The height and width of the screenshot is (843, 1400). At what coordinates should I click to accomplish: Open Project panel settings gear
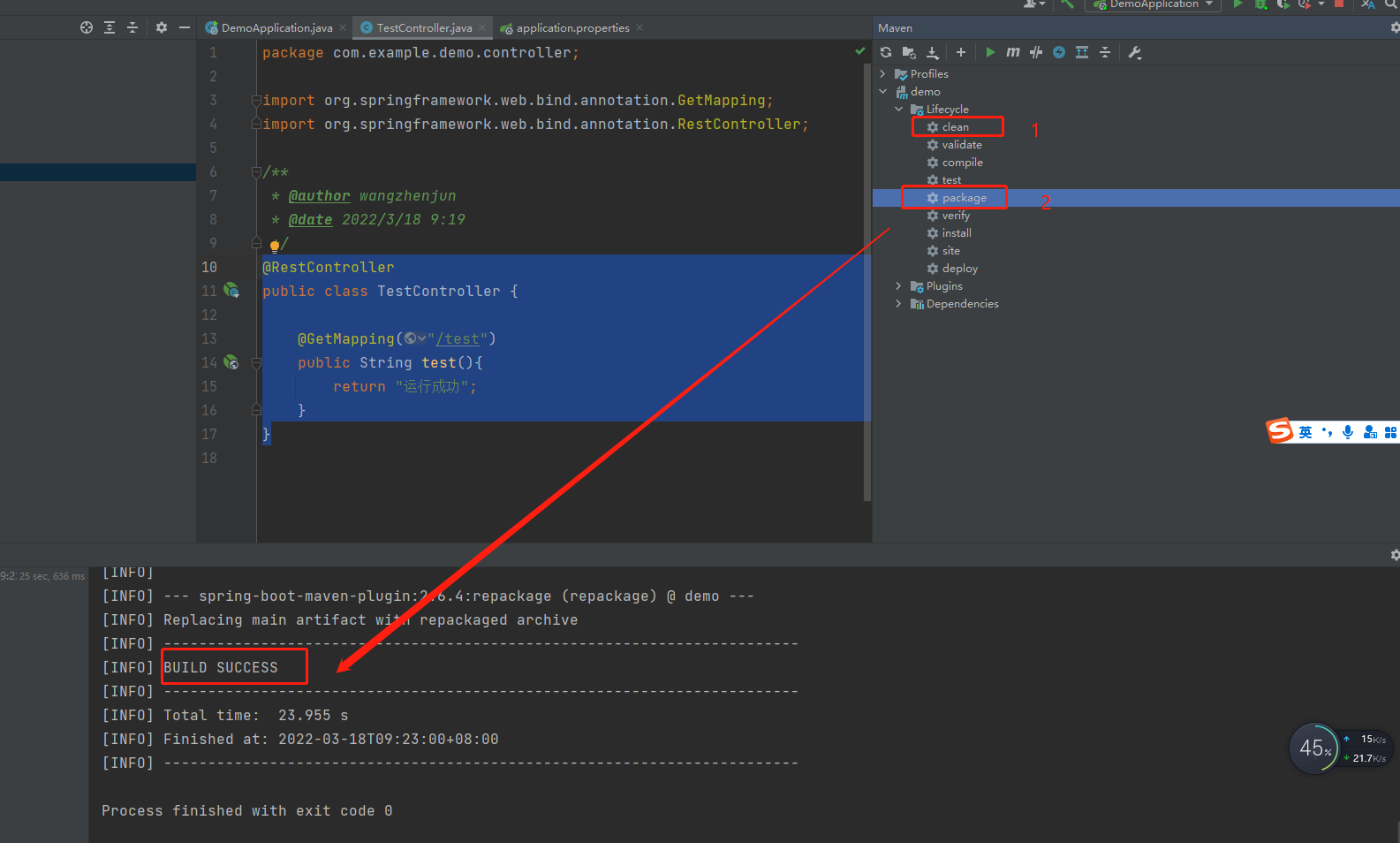pos(162,27)
